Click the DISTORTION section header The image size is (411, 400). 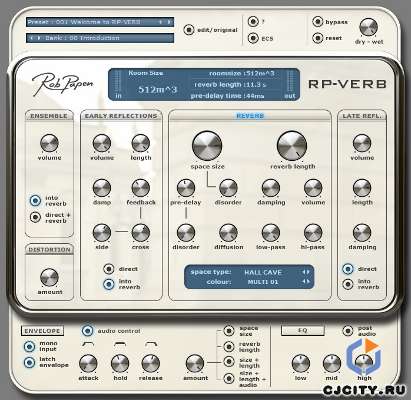coord(49,250)
